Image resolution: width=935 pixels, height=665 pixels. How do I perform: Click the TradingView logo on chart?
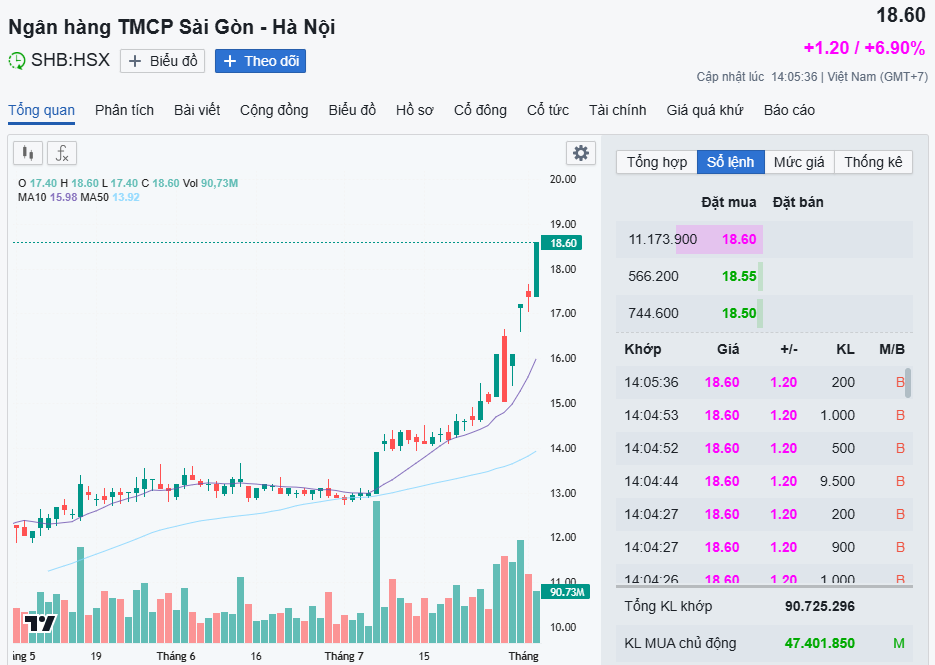tap(39, 624)
